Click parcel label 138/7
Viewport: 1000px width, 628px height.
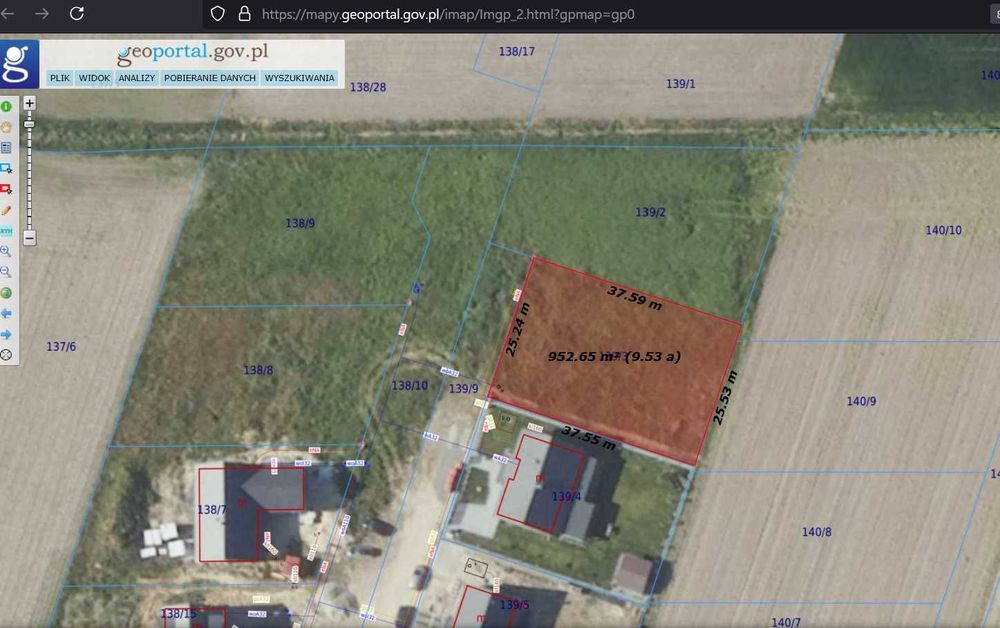pos(212,509)
